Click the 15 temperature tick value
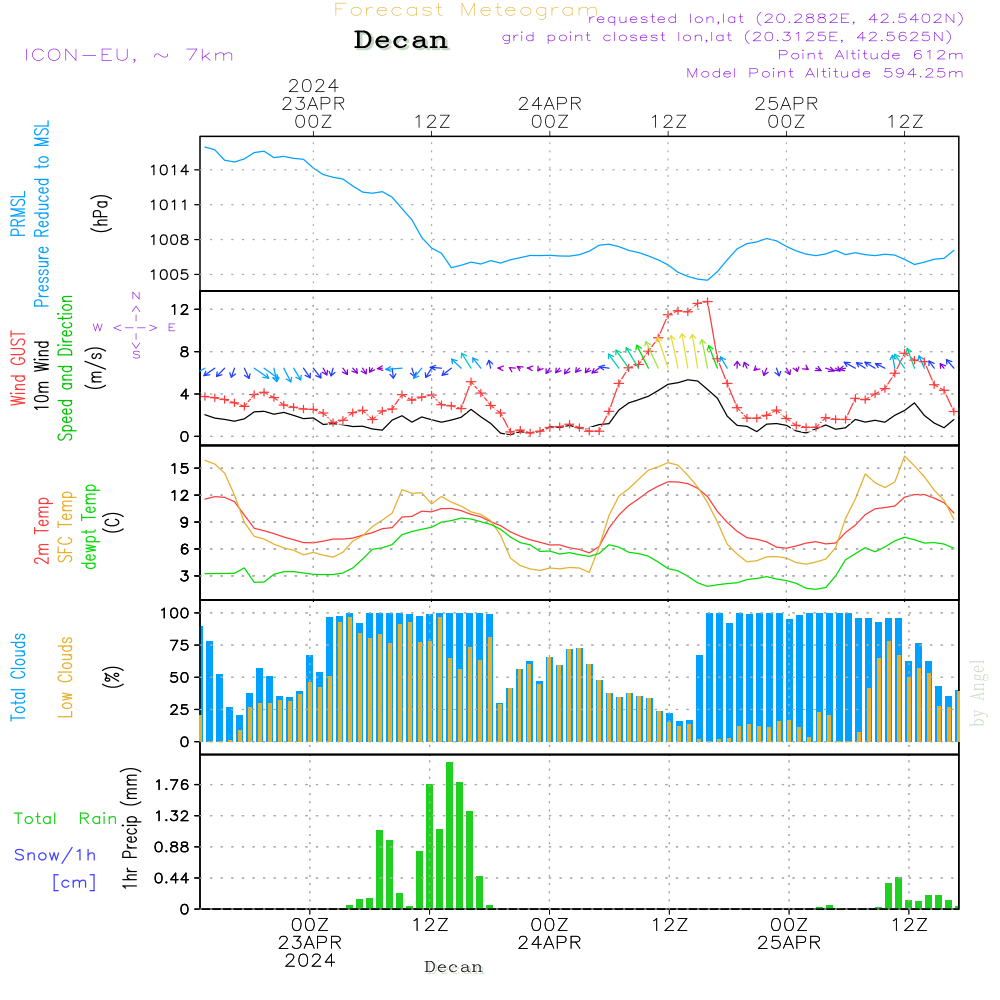Screen dimensions: 1000x1000 tap(180, 469)
